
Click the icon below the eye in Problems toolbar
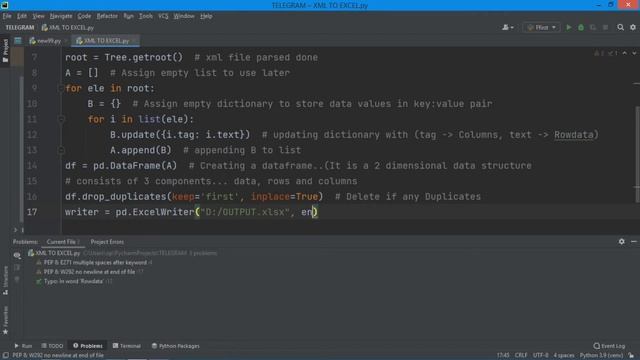(x=17, y=268)
